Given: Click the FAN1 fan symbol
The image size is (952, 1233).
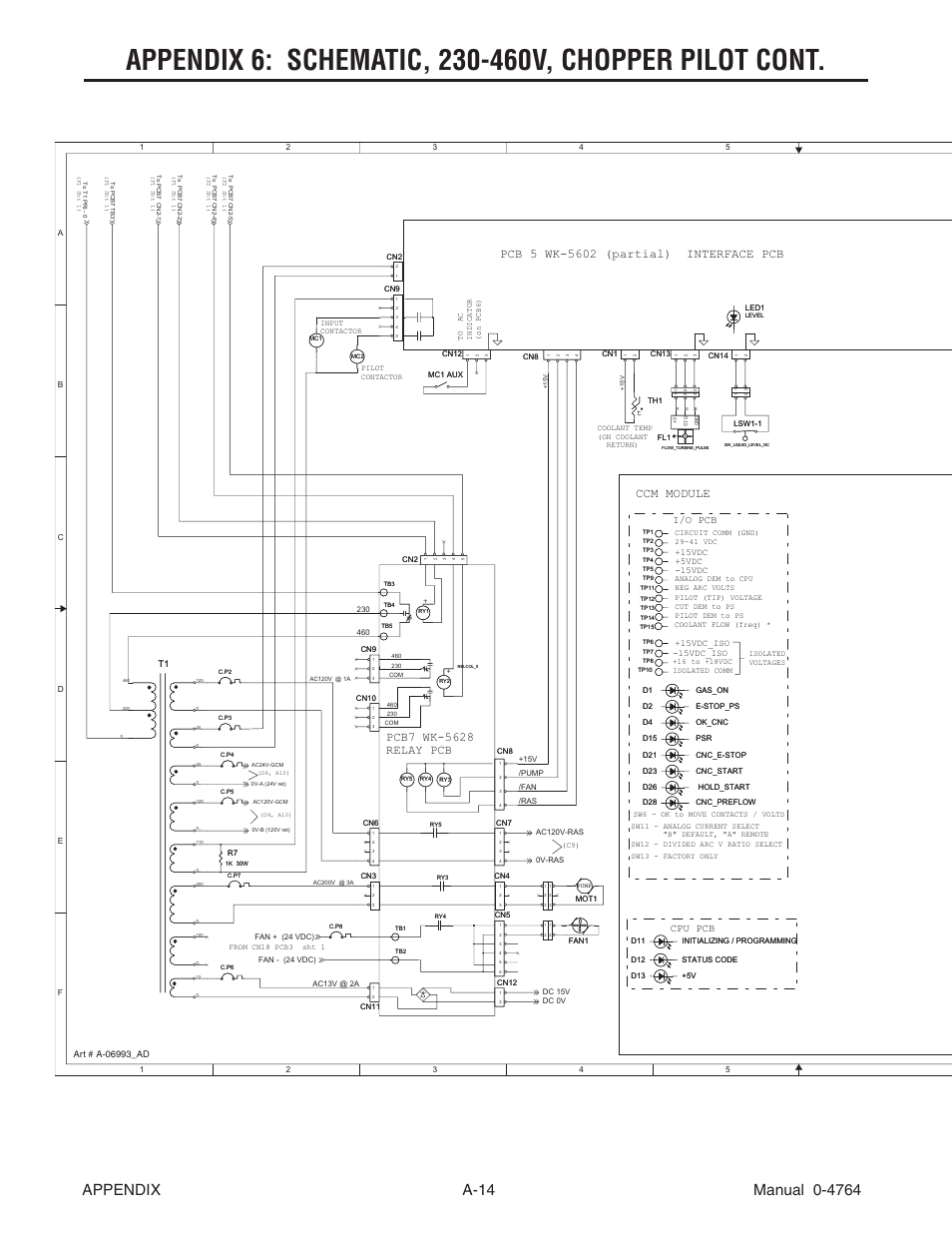Looking at the screenshot, I should 581,925.
